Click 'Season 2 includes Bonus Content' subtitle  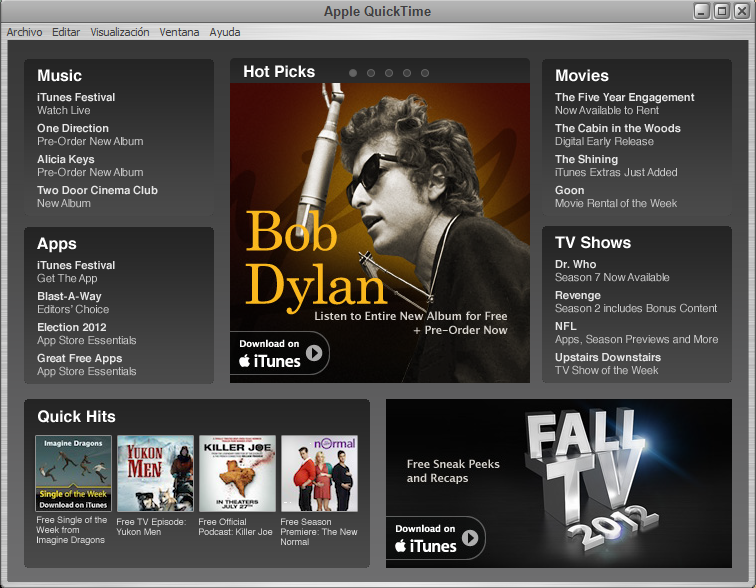pyautogui.click(x=636, y=308)
